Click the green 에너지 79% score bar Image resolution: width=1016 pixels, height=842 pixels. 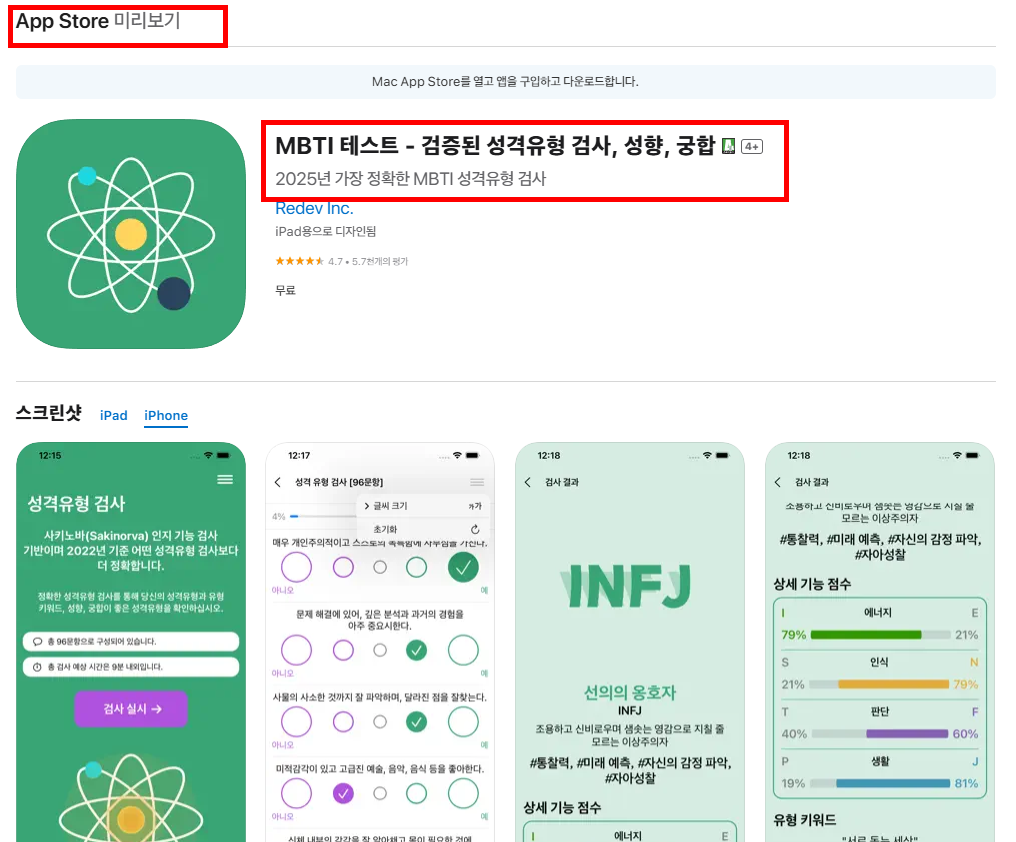tap(866, 635)
